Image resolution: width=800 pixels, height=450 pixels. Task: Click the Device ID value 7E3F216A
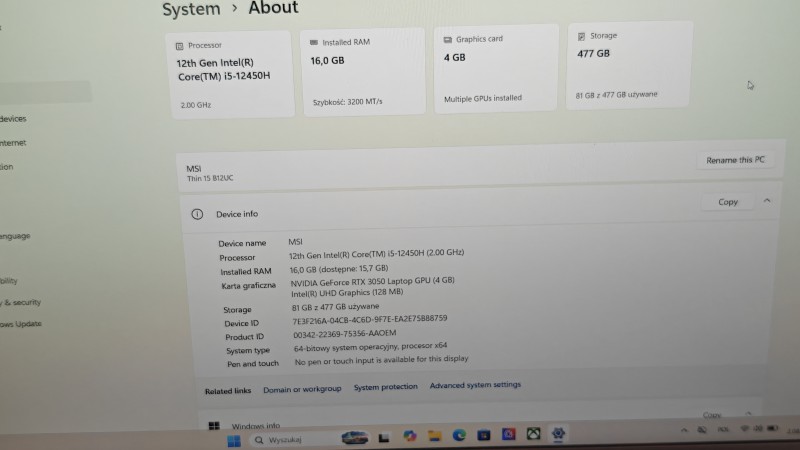pyautogui.click(x=370, y=319)
